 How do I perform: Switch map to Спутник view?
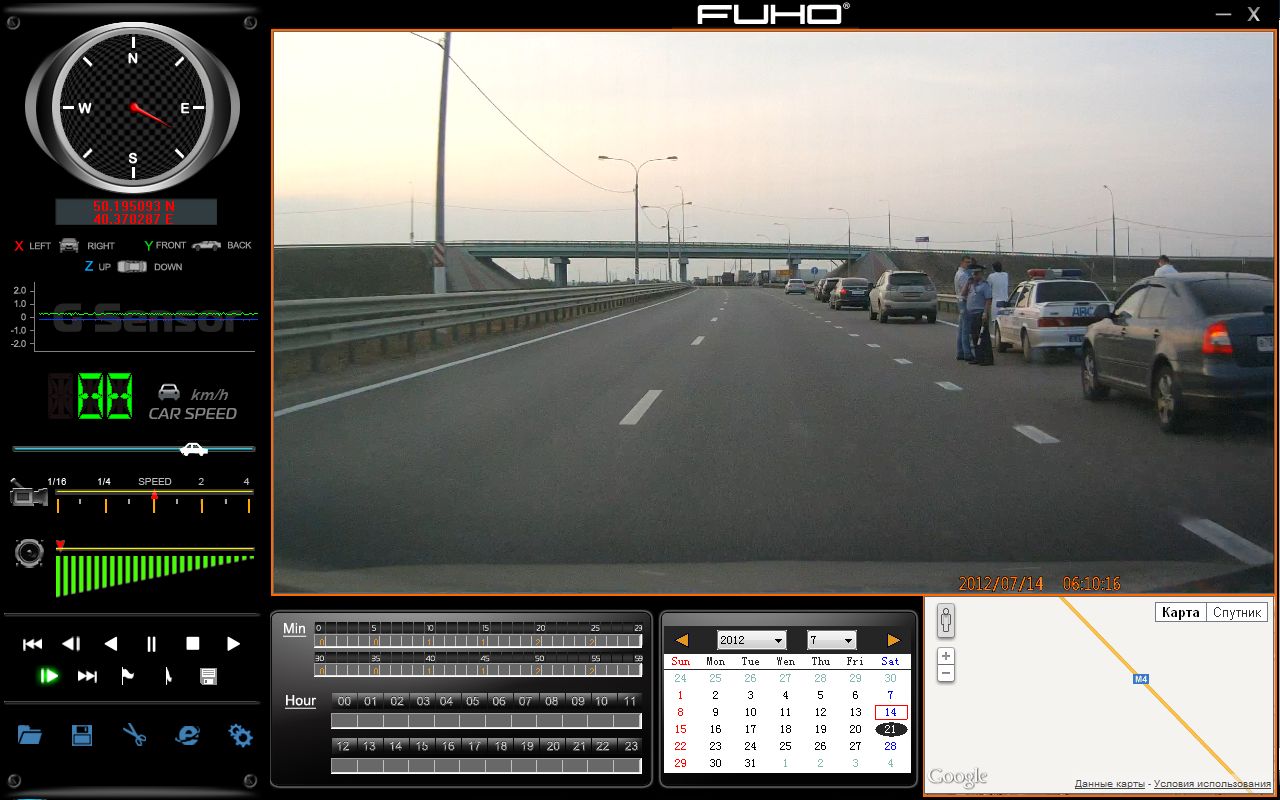1237,613
